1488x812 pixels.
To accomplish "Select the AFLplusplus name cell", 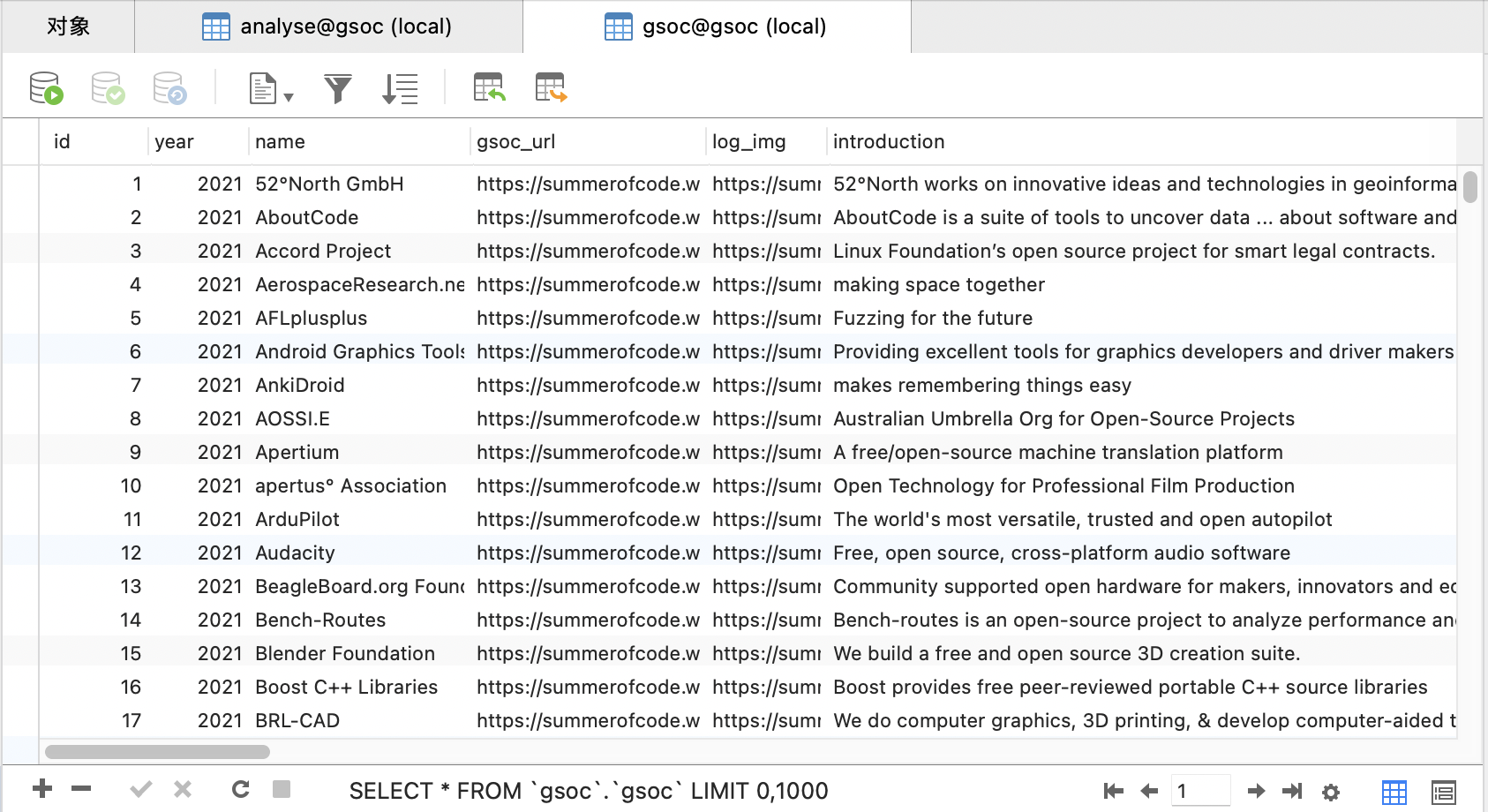I will pos(360,318).
